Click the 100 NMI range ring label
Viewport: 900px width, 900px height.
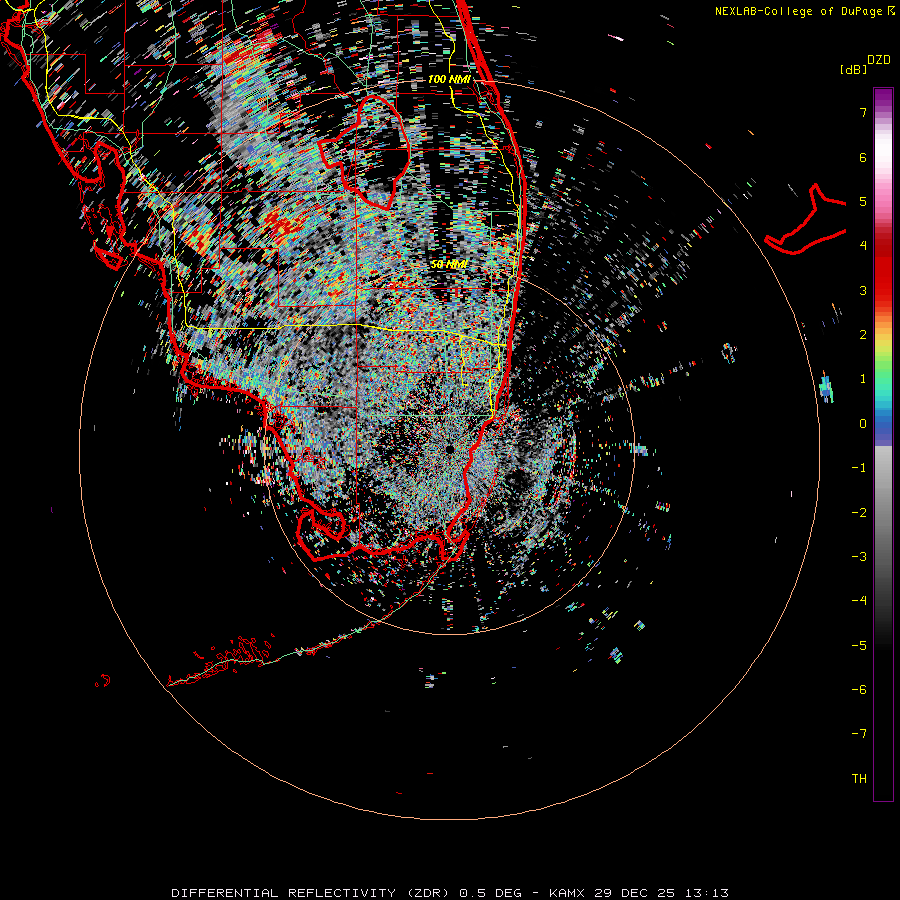tap(449, 79)
